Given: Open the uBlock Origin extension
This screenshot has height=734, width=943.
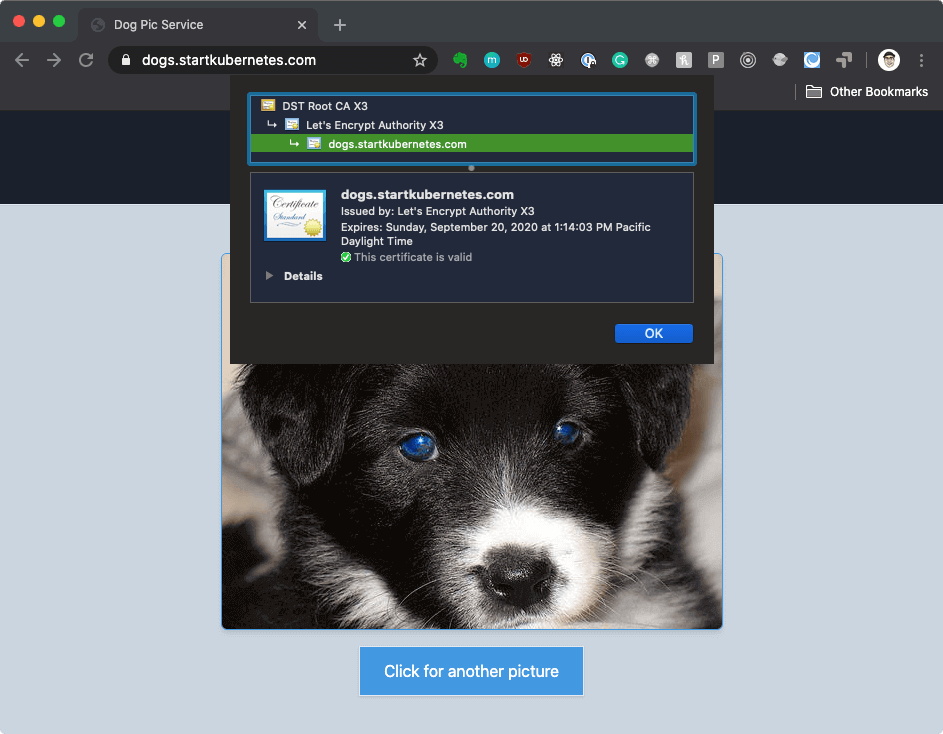Looking at the screenshot, I should click(524, 60).
